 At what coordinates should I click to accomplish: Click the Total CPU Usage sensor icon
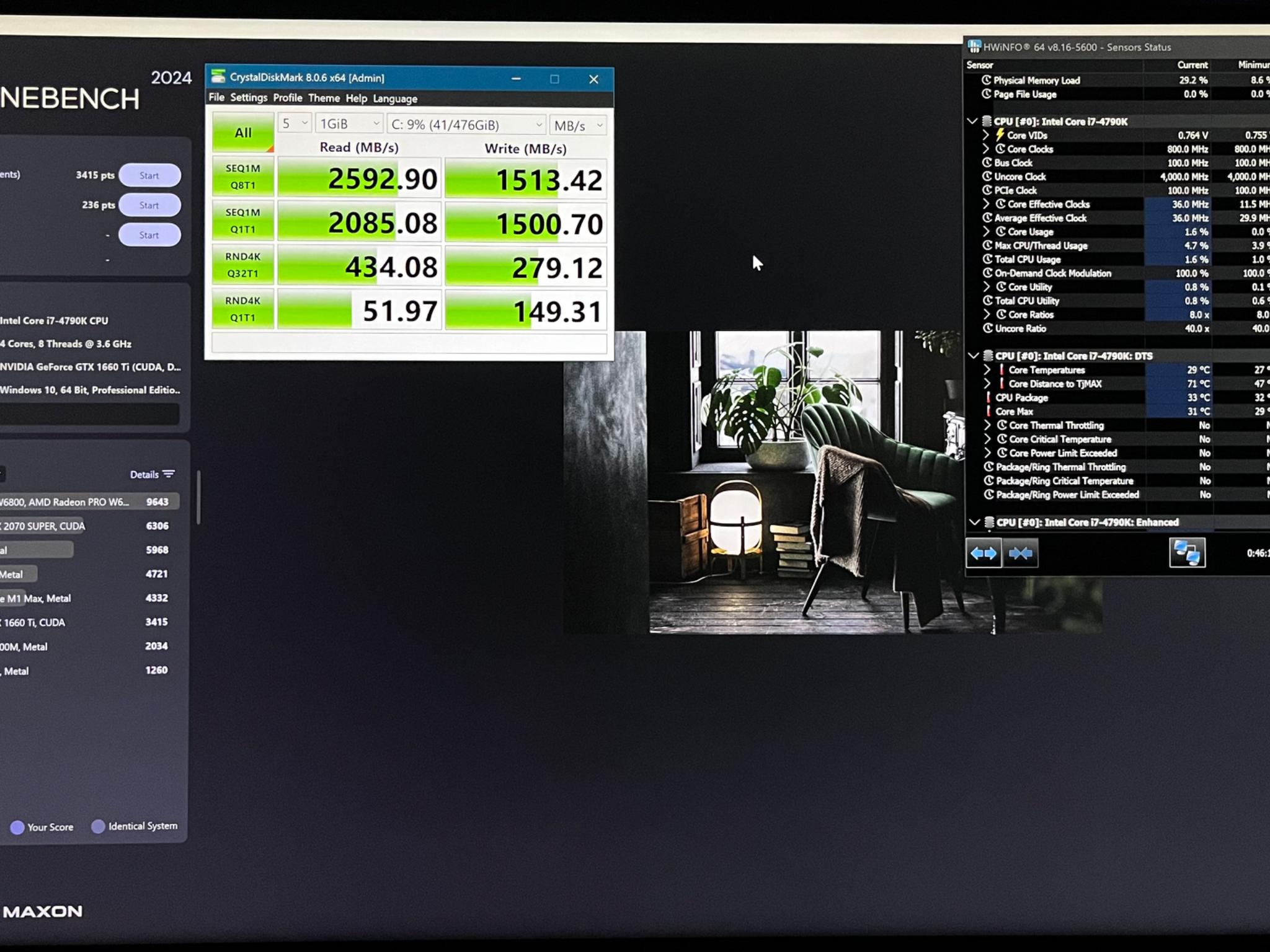point(988,259)
